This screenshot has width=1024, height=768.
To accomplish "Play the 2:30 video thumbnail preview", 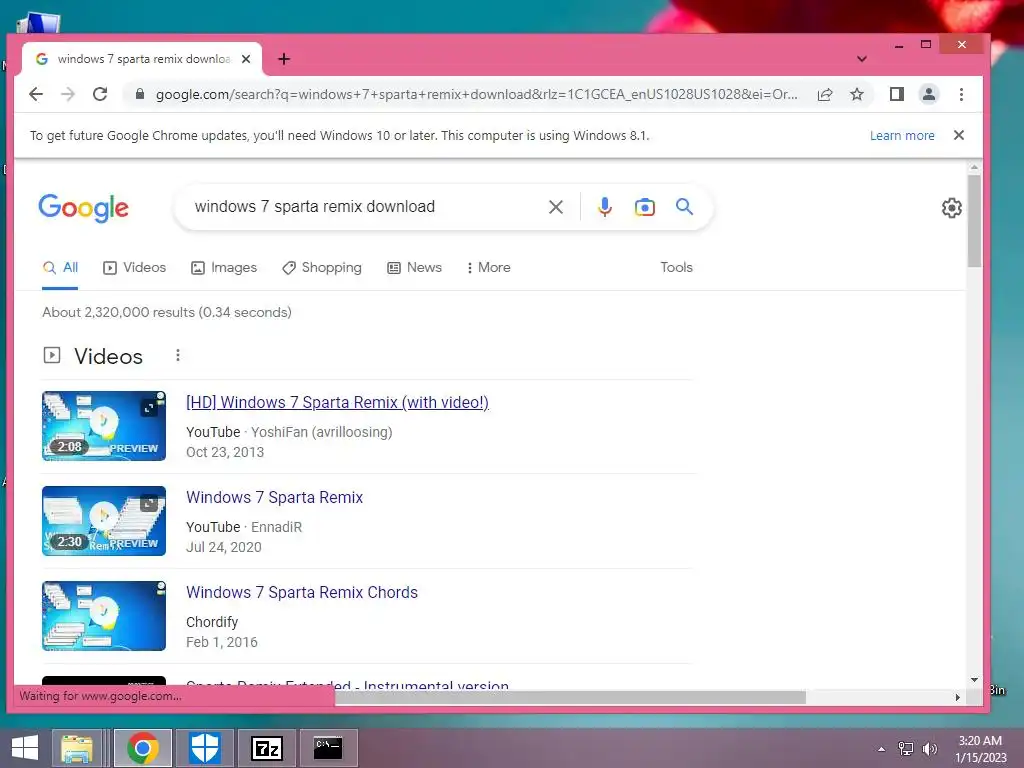I will [x=104, y=520].
